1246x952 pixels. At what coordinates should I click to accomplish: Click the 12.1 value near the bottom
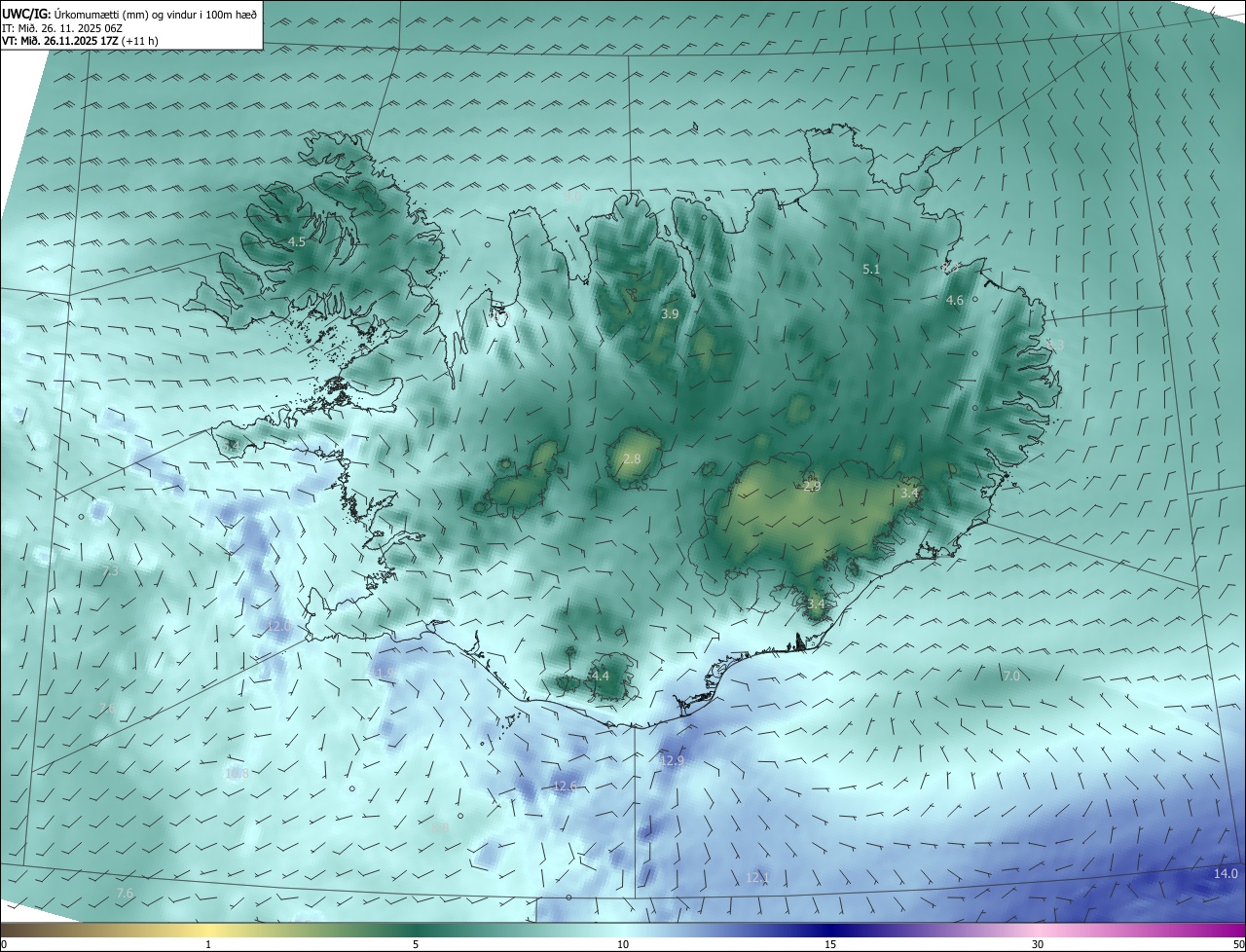(x=757, y=878)
